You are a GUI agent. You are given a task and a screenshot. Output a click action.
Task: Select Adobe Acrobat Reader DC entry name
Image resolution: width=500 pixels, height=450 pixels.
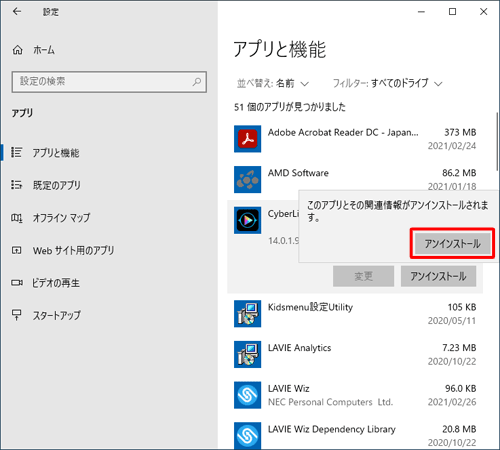tap(343, 132)
